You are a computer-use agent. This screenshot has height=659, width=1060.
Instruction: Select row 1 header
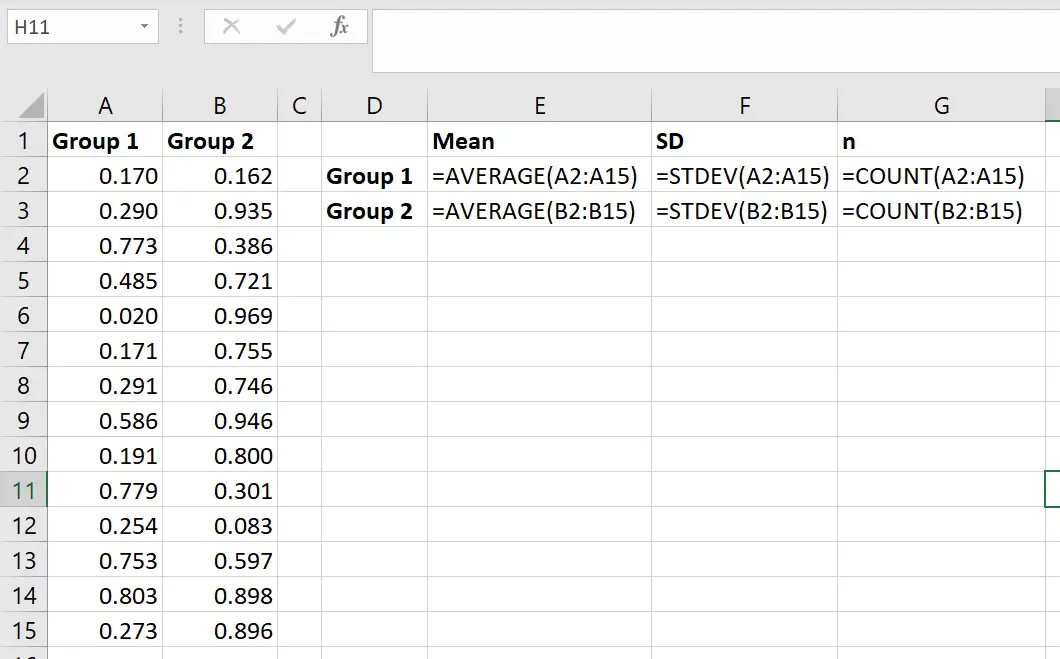(24, 141)
